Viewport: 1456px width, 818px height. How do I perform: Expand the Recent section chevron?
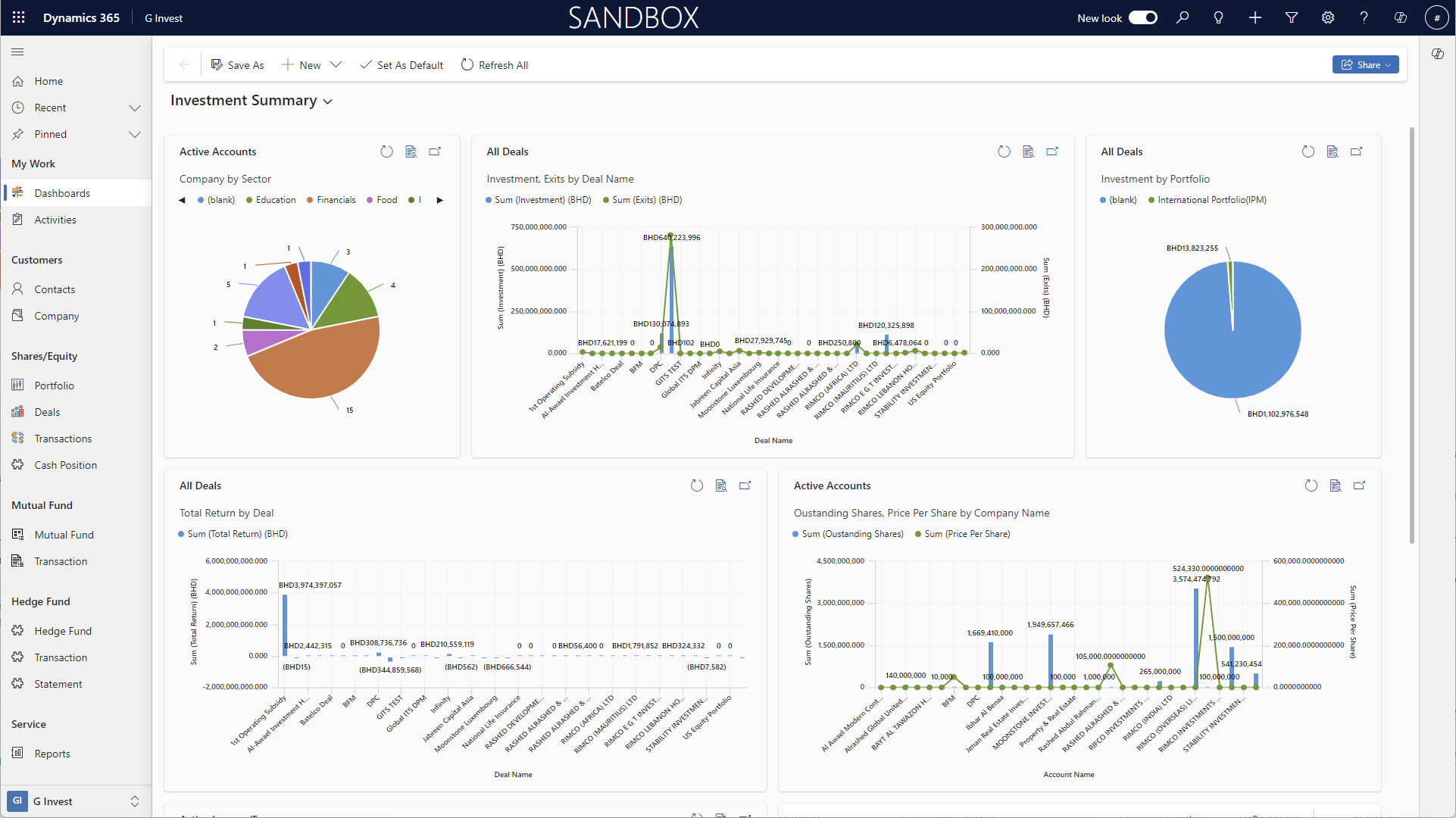135,108
